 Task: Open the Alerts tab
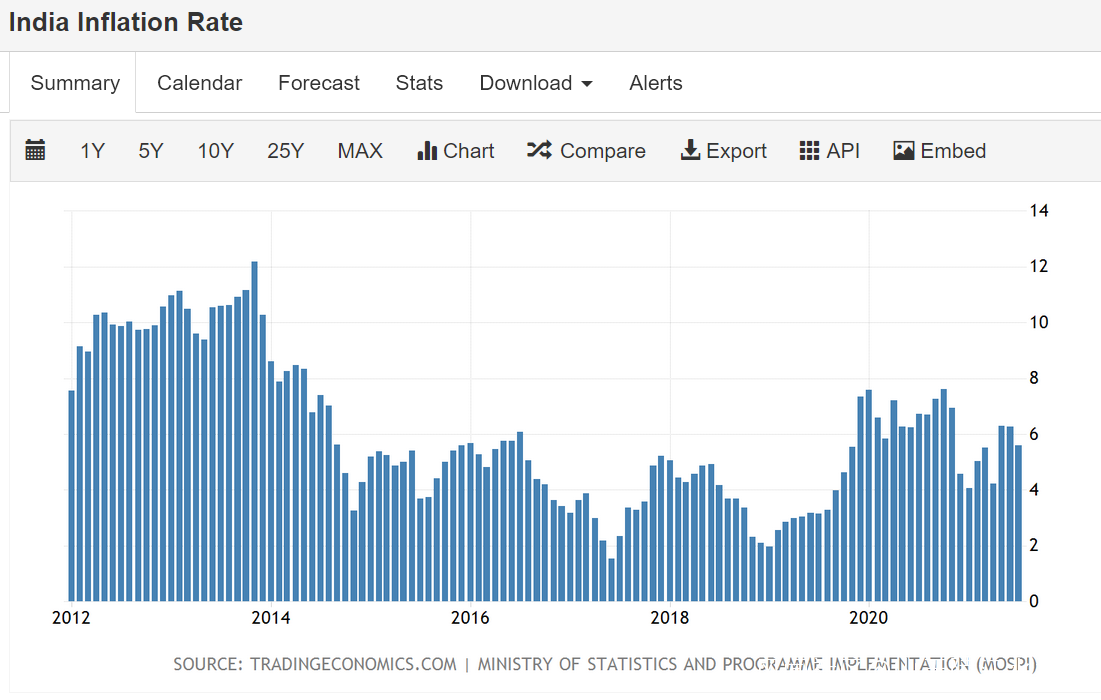[656, 83]
